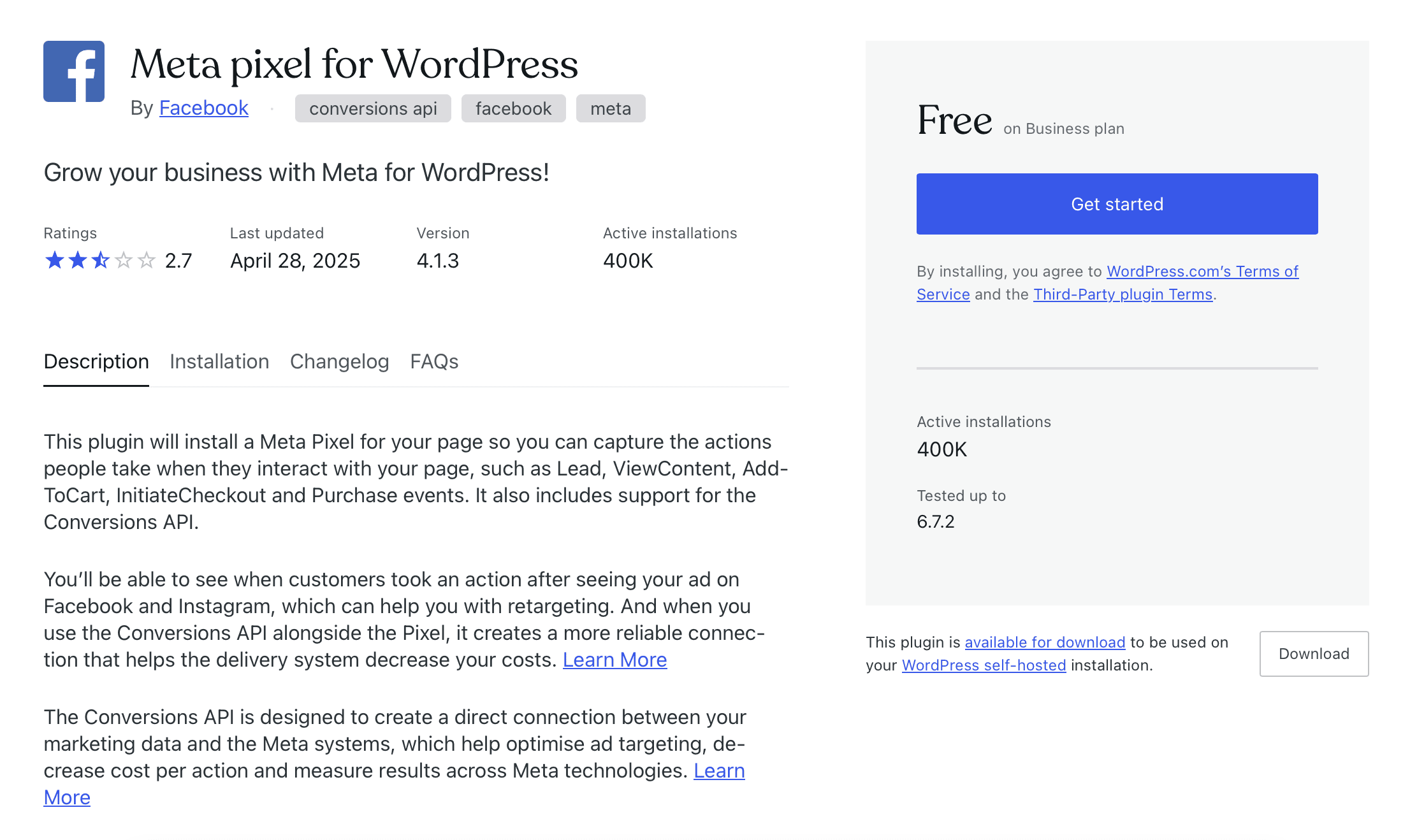
Task: Select the 'conversions api' tag
Action: tap(373, 108)
